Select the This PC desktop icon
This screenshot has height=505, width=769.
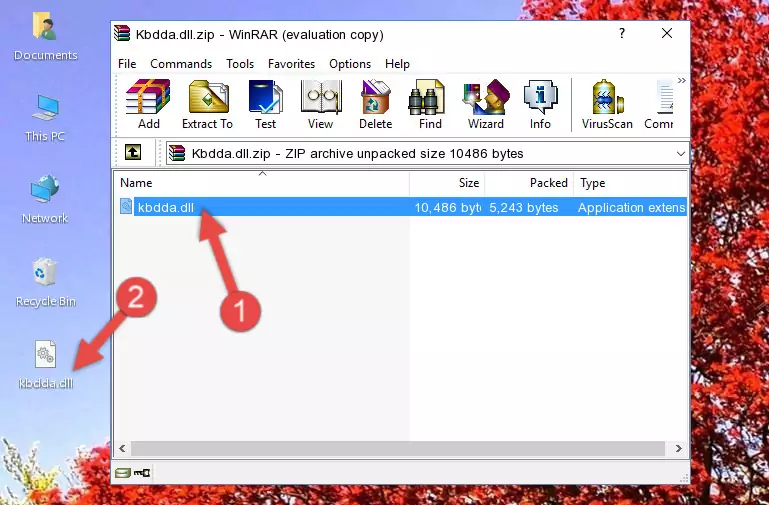click(45, 119)
